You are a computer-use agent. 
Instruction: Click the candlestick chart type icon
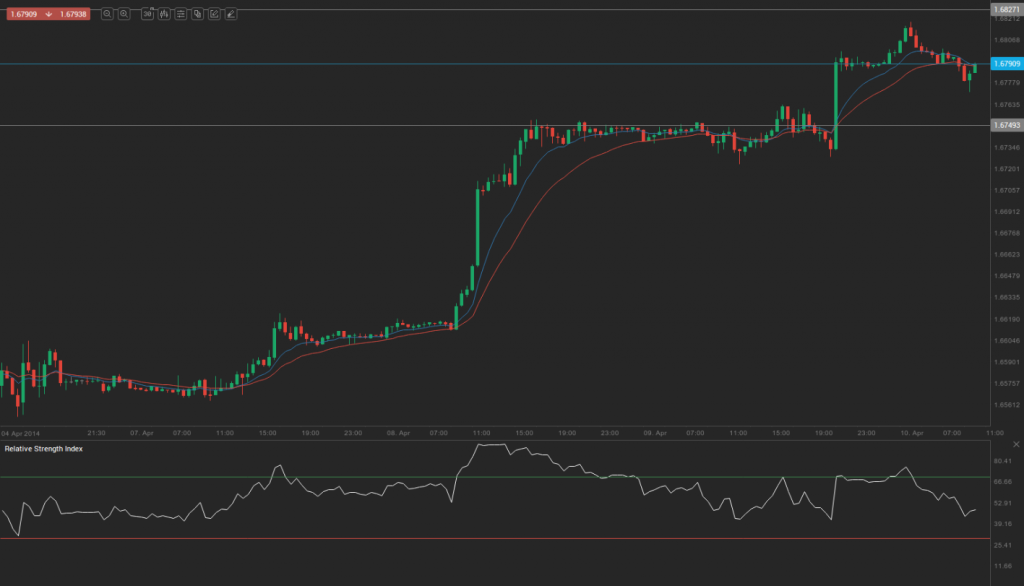click(164, 14)
